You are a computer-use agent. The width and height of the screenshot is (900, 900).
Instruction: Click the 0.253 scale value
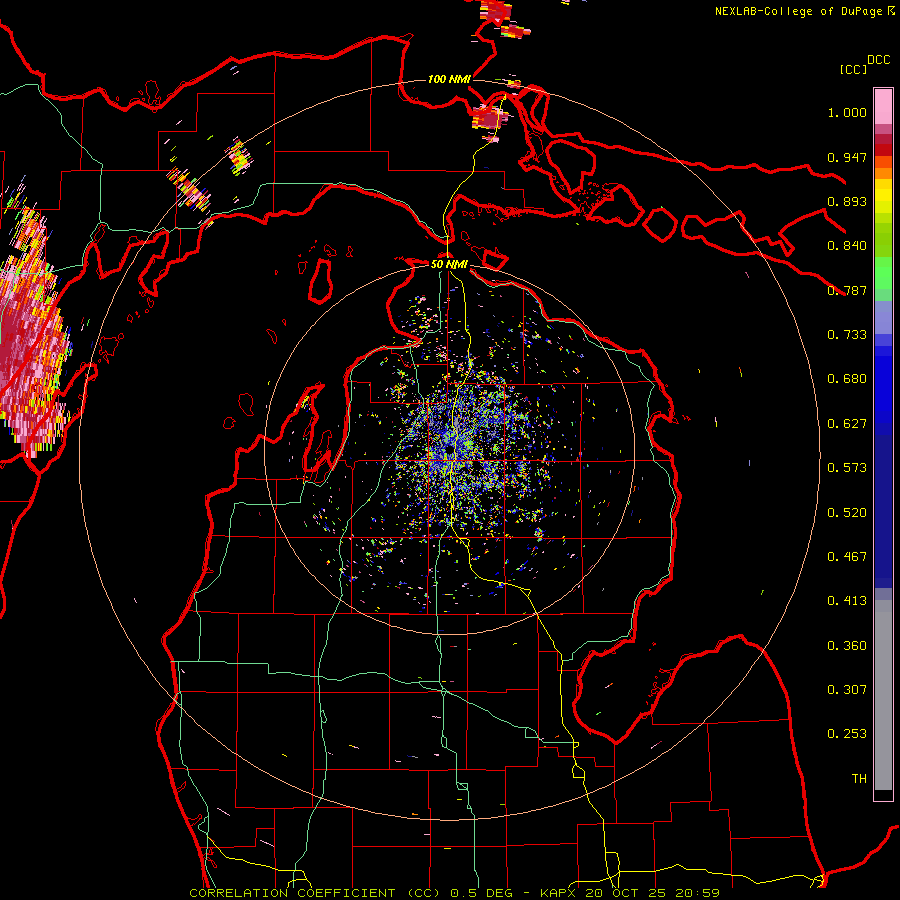[847, 734]
